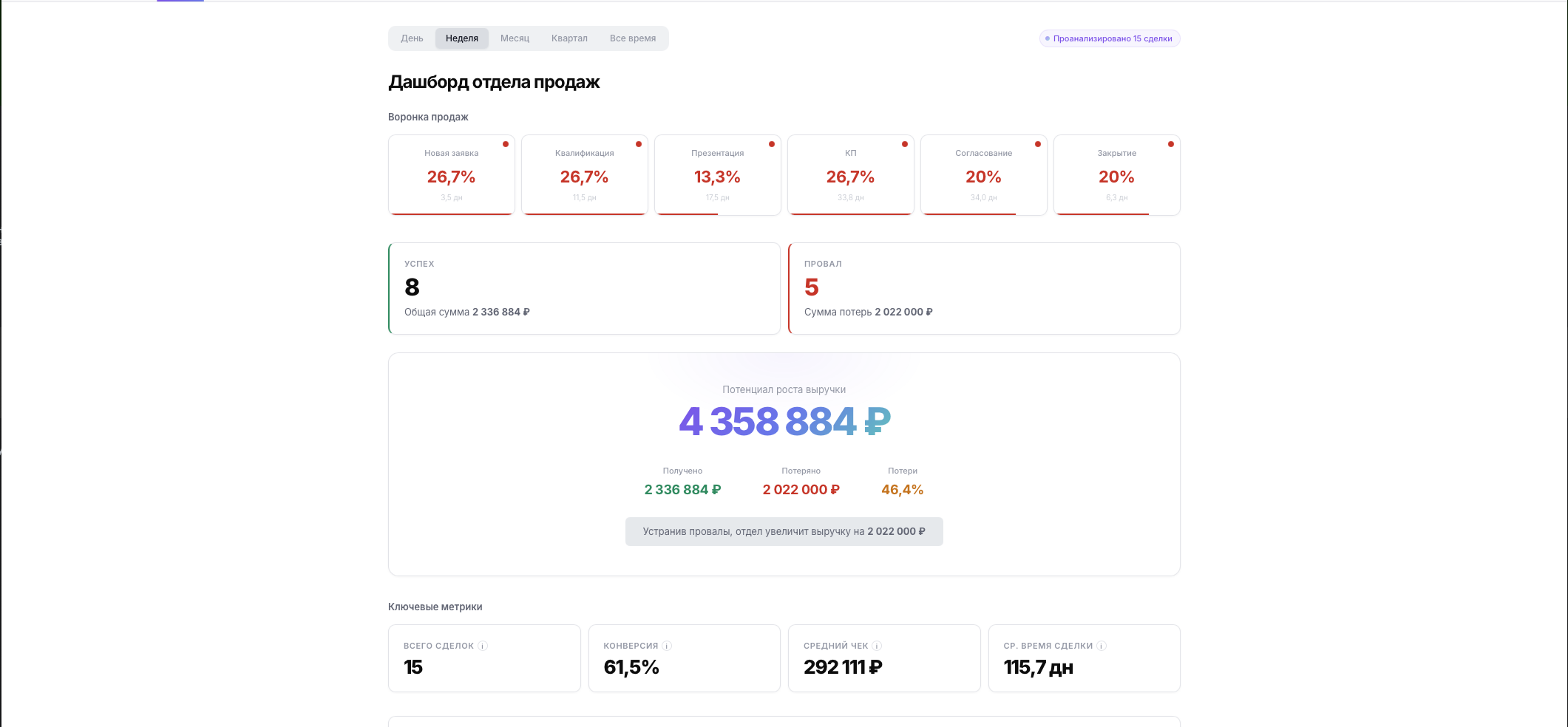Click the Провал summary card
This screenshot has height=727, width=1568.
tap(984, 288)
